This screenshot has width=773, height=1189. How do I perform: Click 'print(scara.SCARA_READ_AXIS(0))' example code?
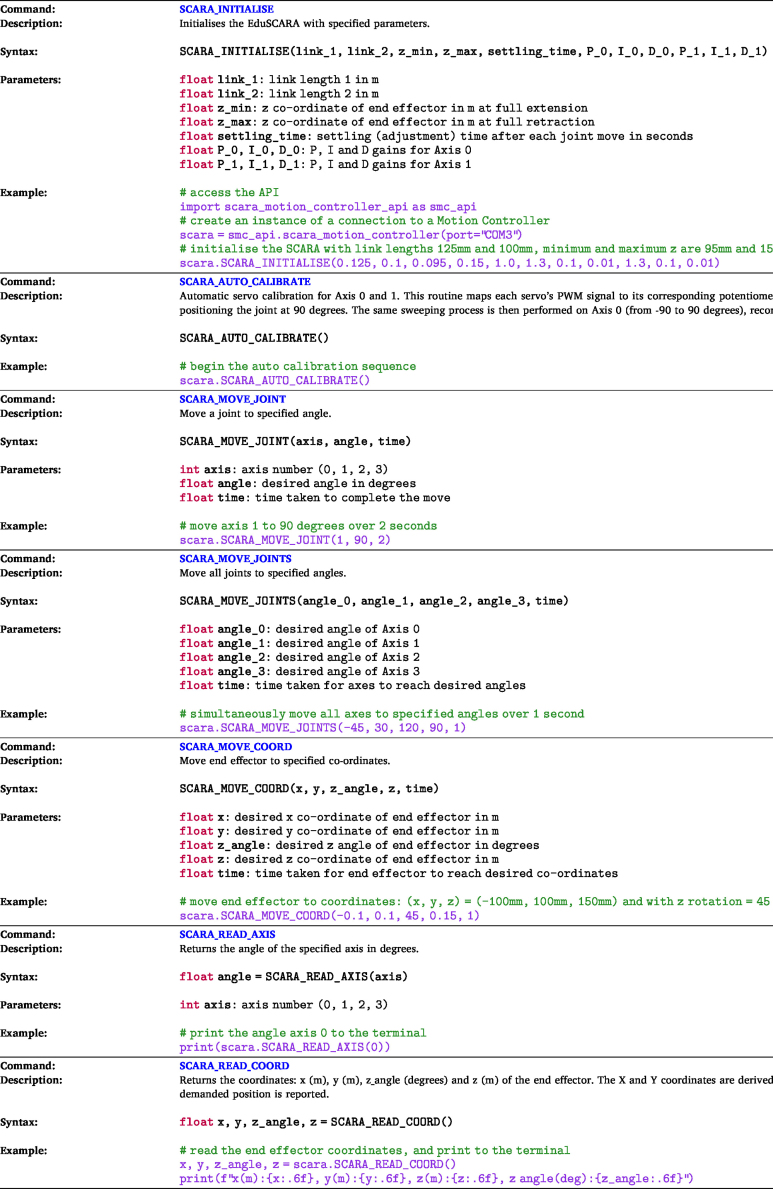pos(284,1047)
